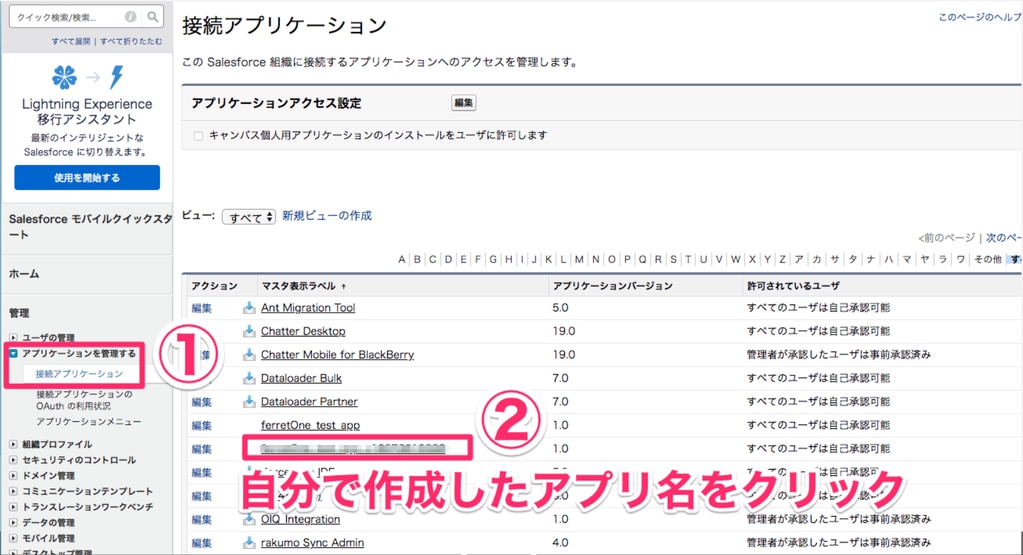The image size is (1023, 555).
Task: Click the Lightning Experience flower logo
Action: (x=64, y=77)
